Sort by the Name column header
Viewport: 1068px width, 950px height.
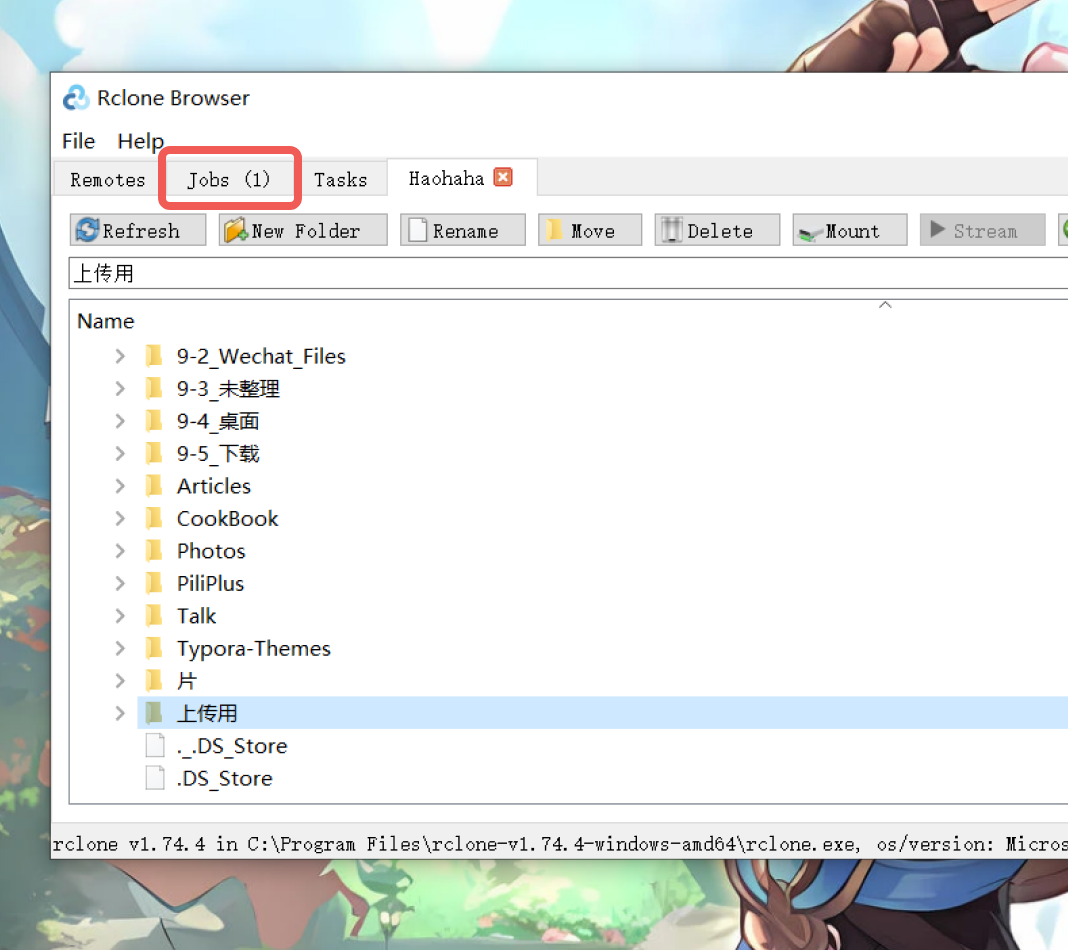click(x=106, y=321)
